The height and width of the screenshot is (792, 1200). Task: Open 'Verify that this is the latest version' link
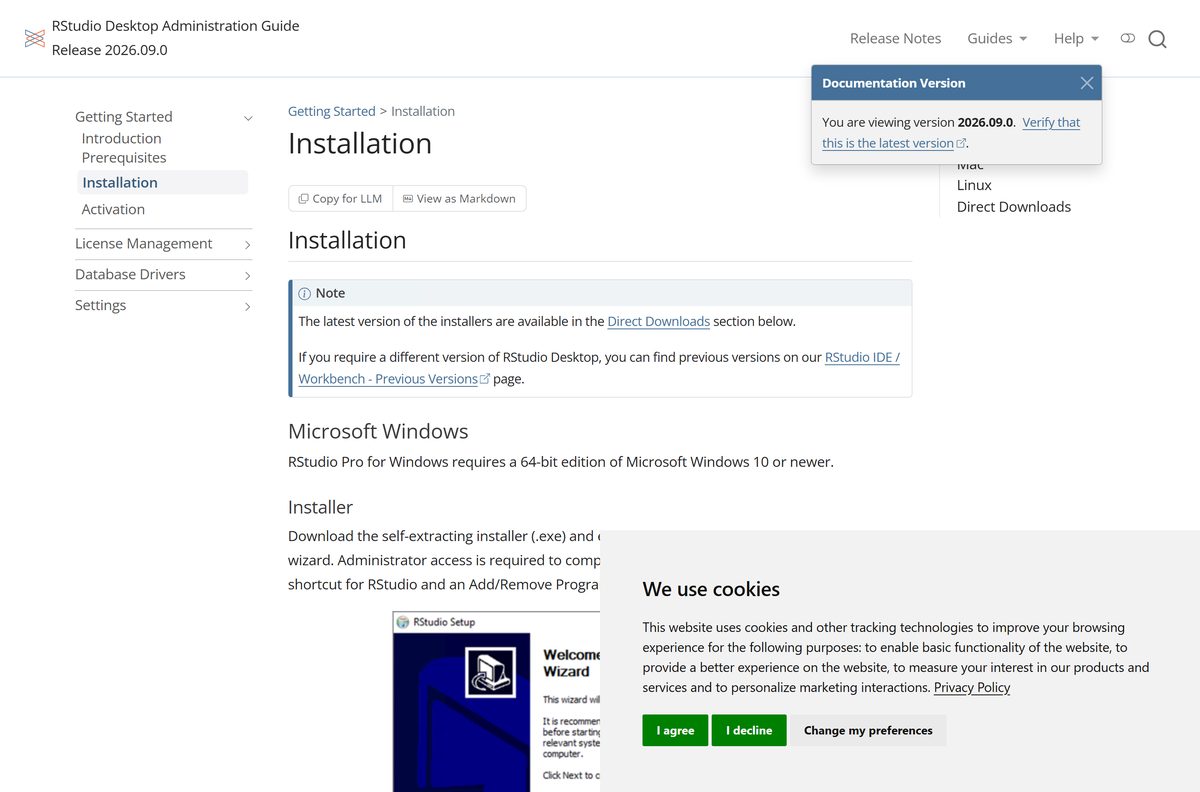[x=951, y=132]
